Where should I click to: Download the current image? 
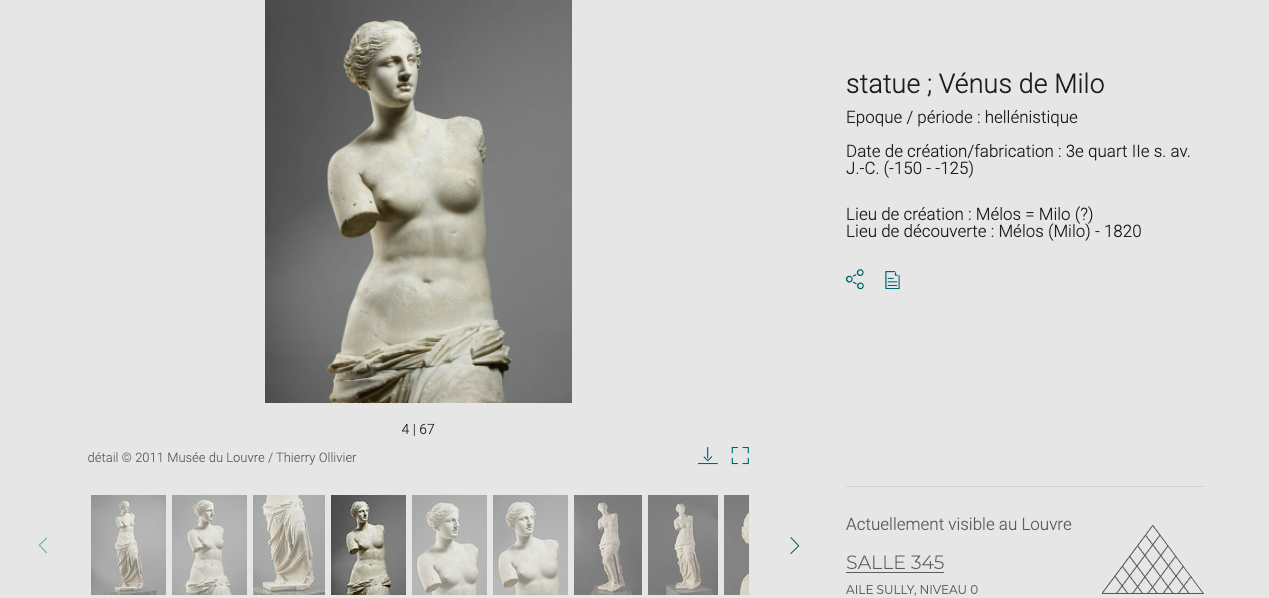(708, 456)
